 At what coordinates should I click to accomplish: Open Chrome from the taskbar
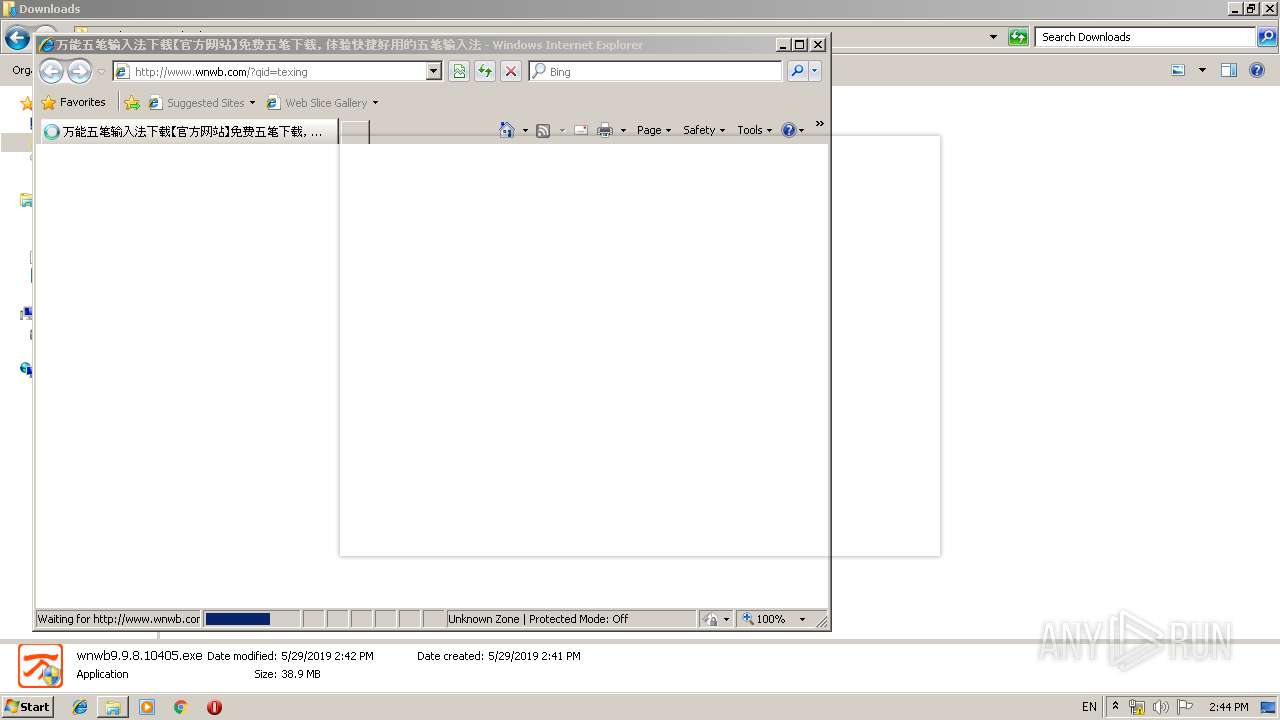[x=180, y=707]
